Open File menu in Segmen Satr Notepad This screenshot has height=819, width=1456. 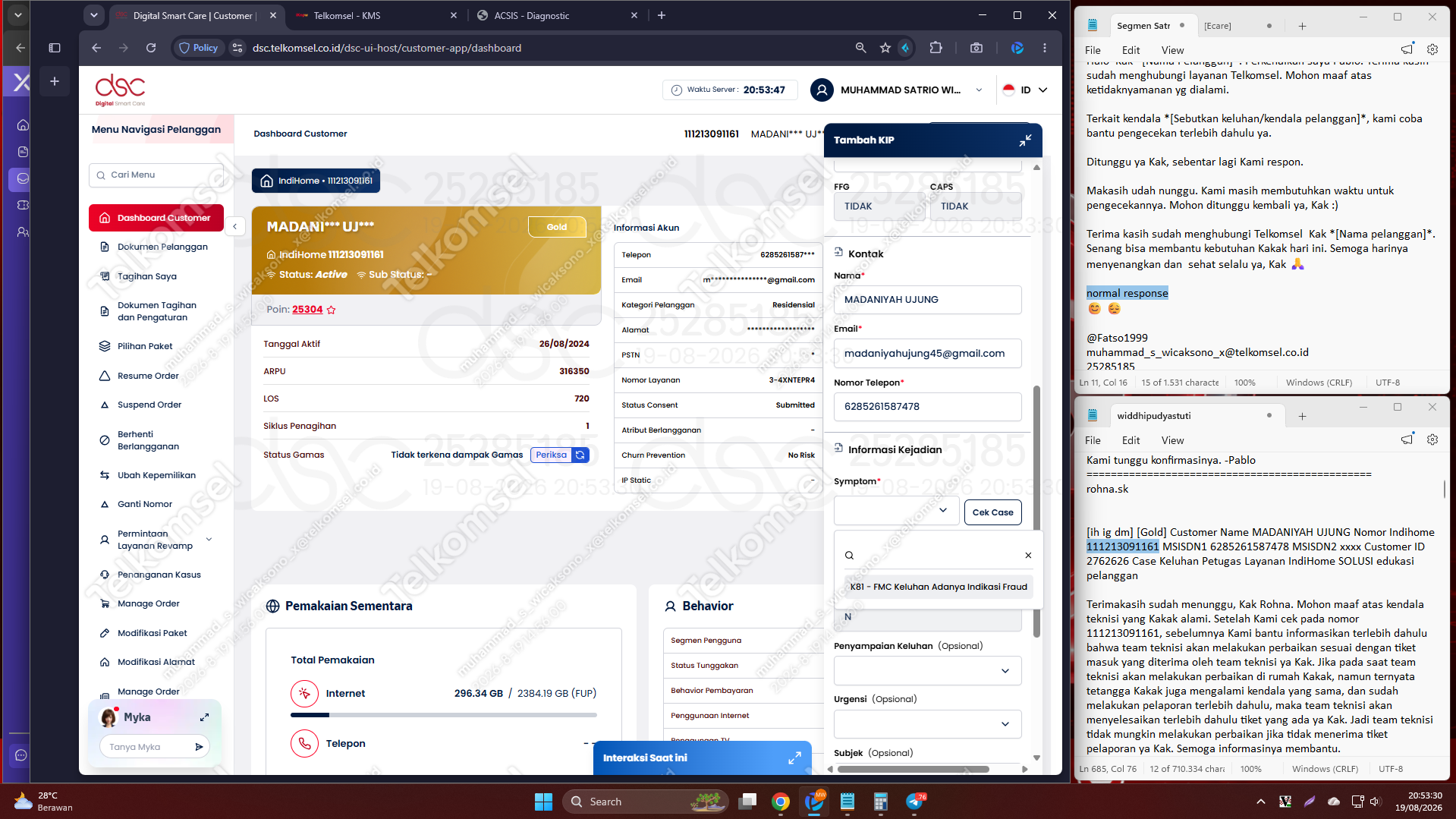[x=1093, y=50]
